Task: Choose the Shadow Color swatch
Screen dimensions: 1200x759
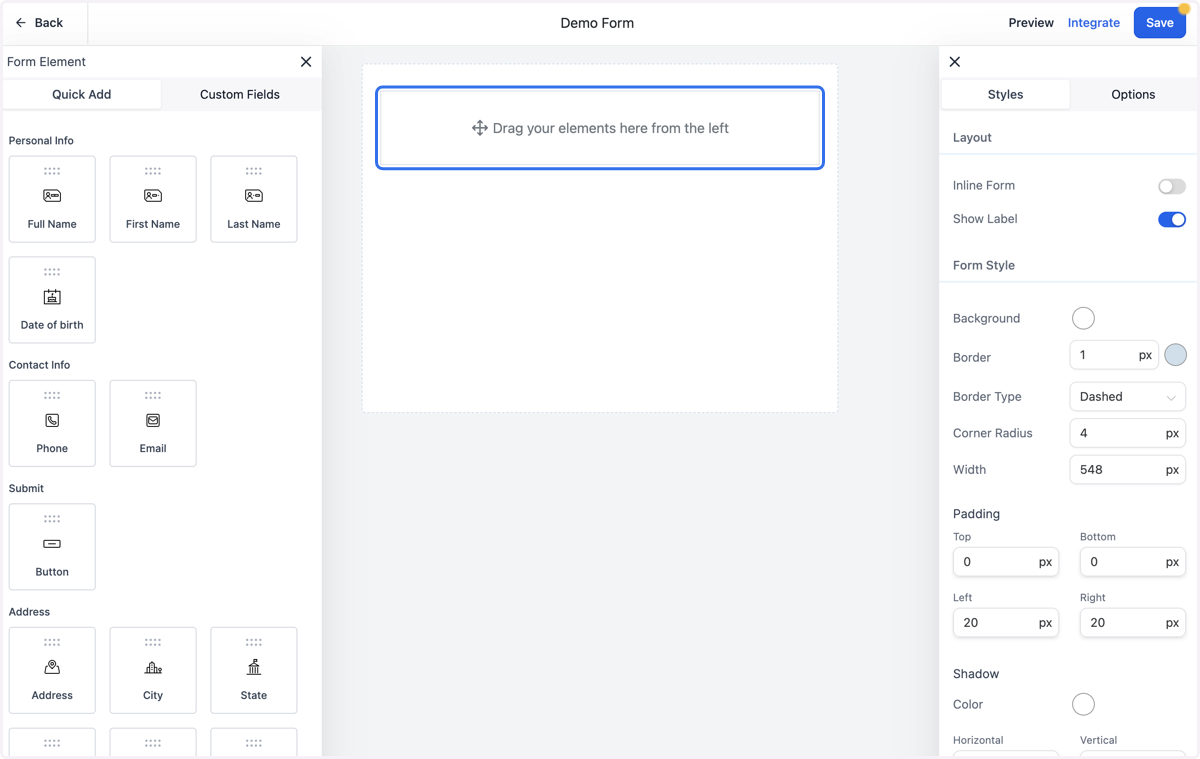Action: click(1083, 704)
